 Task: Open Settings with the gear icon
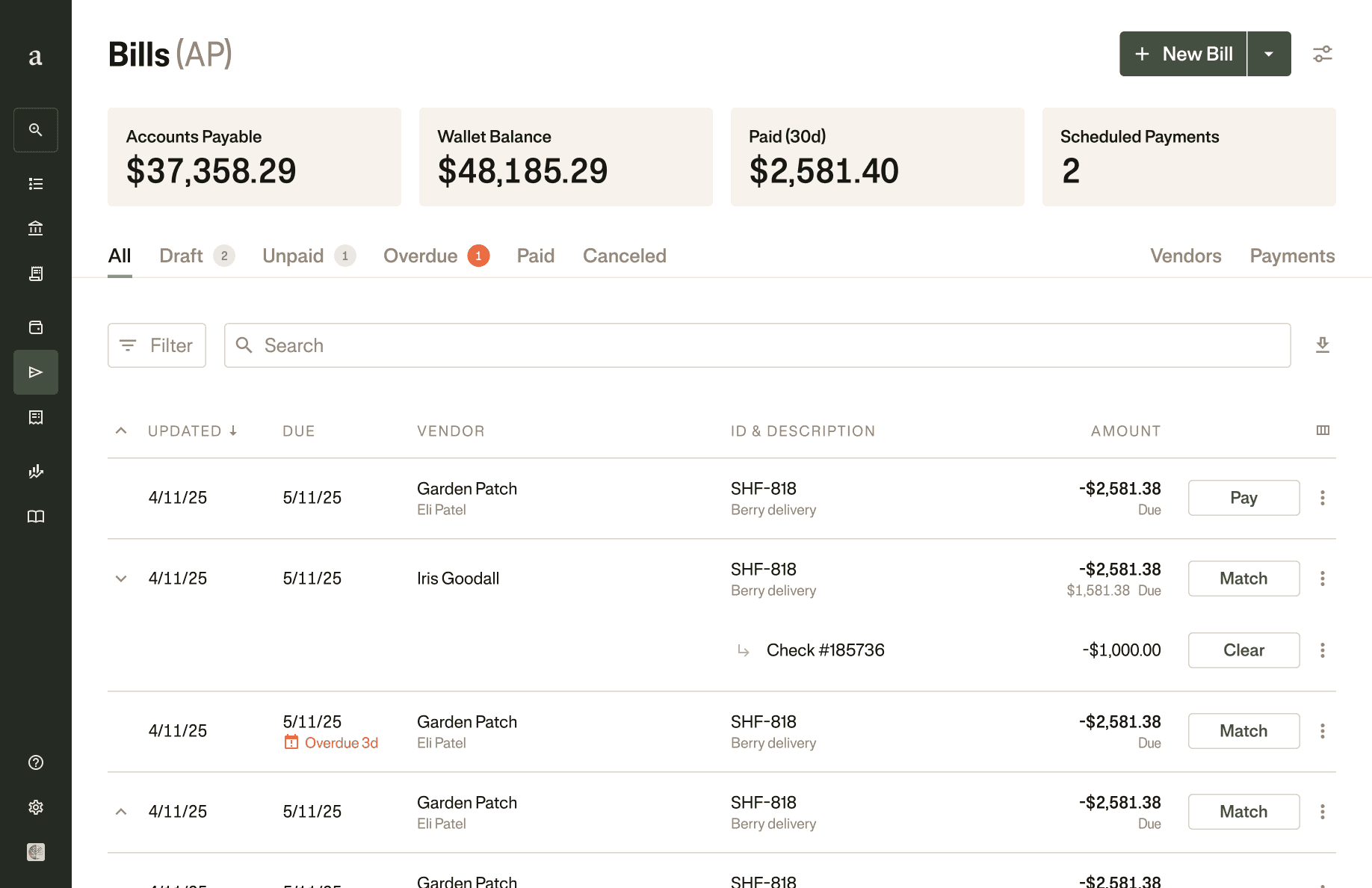click(x=36, y=807)
